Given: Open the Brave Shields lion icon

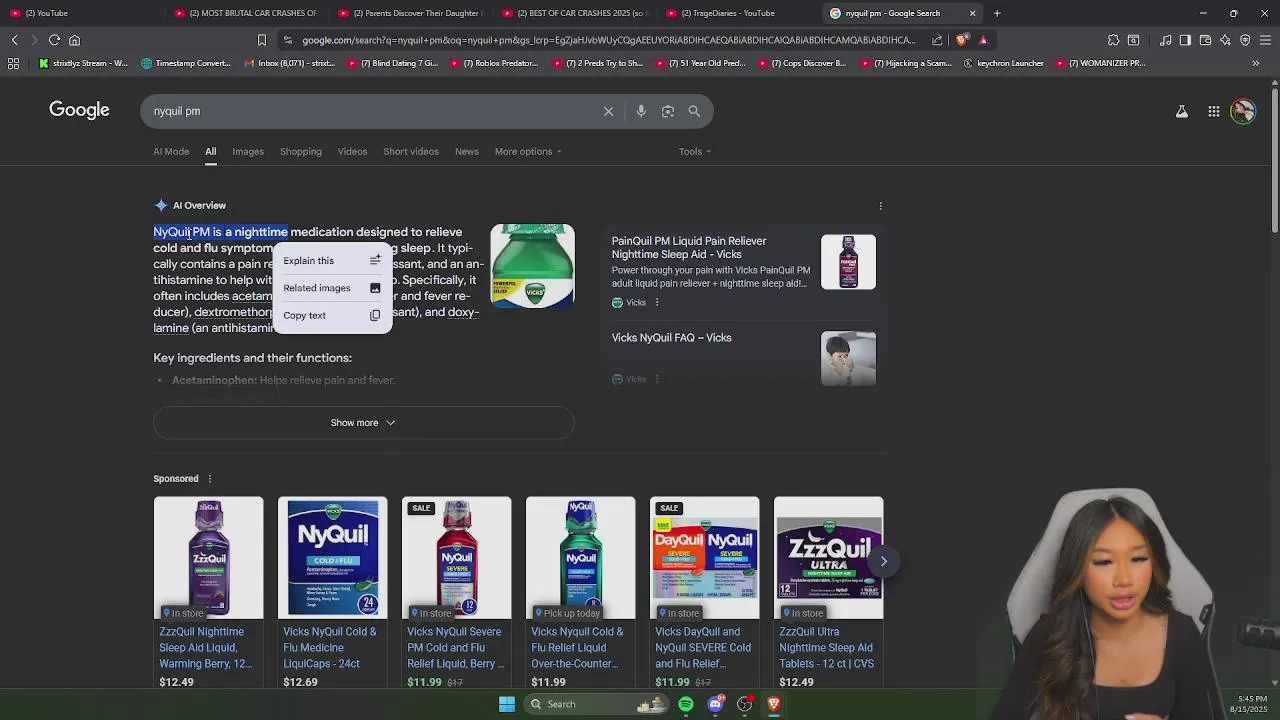Looking at the screenshot, I should 962,40.
